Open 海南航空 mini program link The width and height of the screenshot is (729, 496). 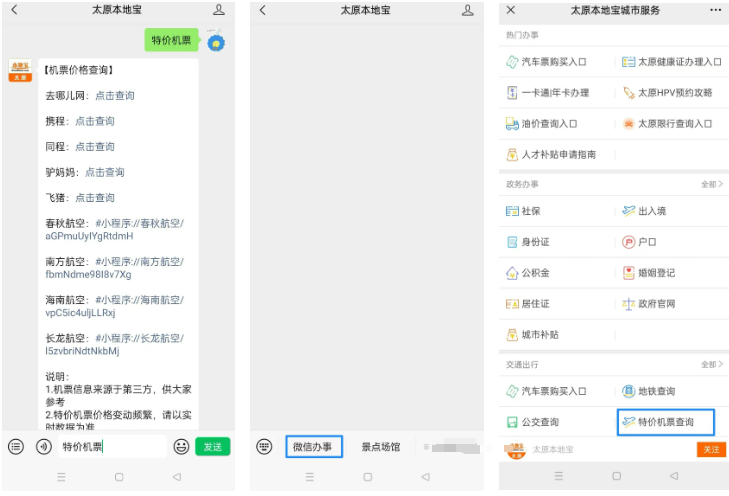click(114, 306)
